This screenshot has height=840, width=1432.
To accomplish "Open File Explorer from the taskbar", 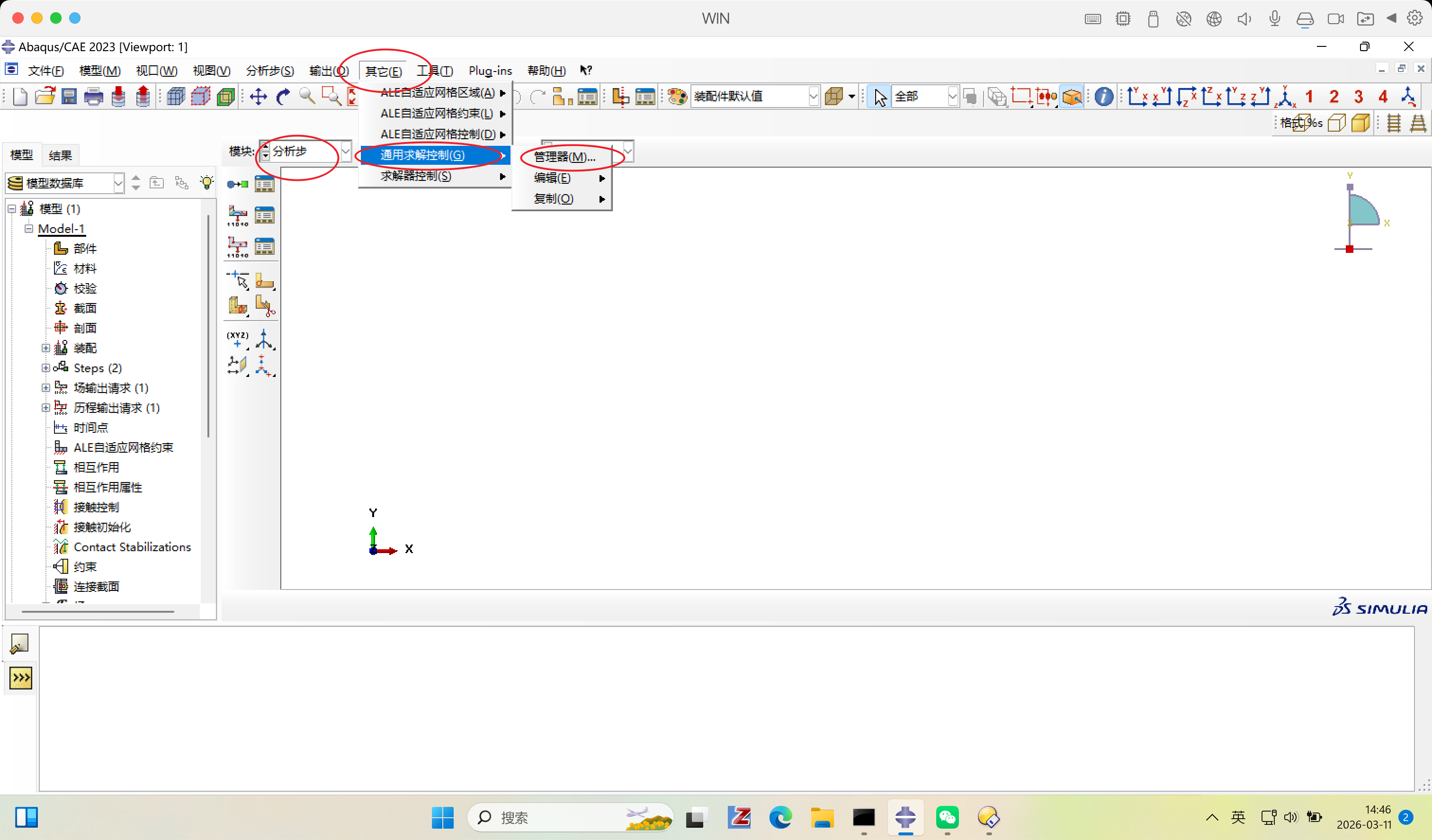I will point(822,818).
